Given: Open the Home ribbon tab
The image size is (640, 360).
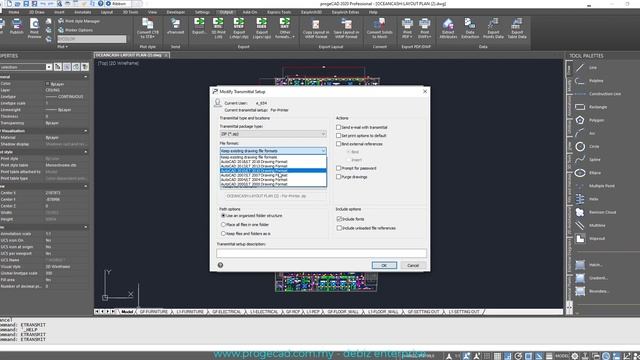Looking at the screenshot, I should pyautogui.click(x=14, y=12).
